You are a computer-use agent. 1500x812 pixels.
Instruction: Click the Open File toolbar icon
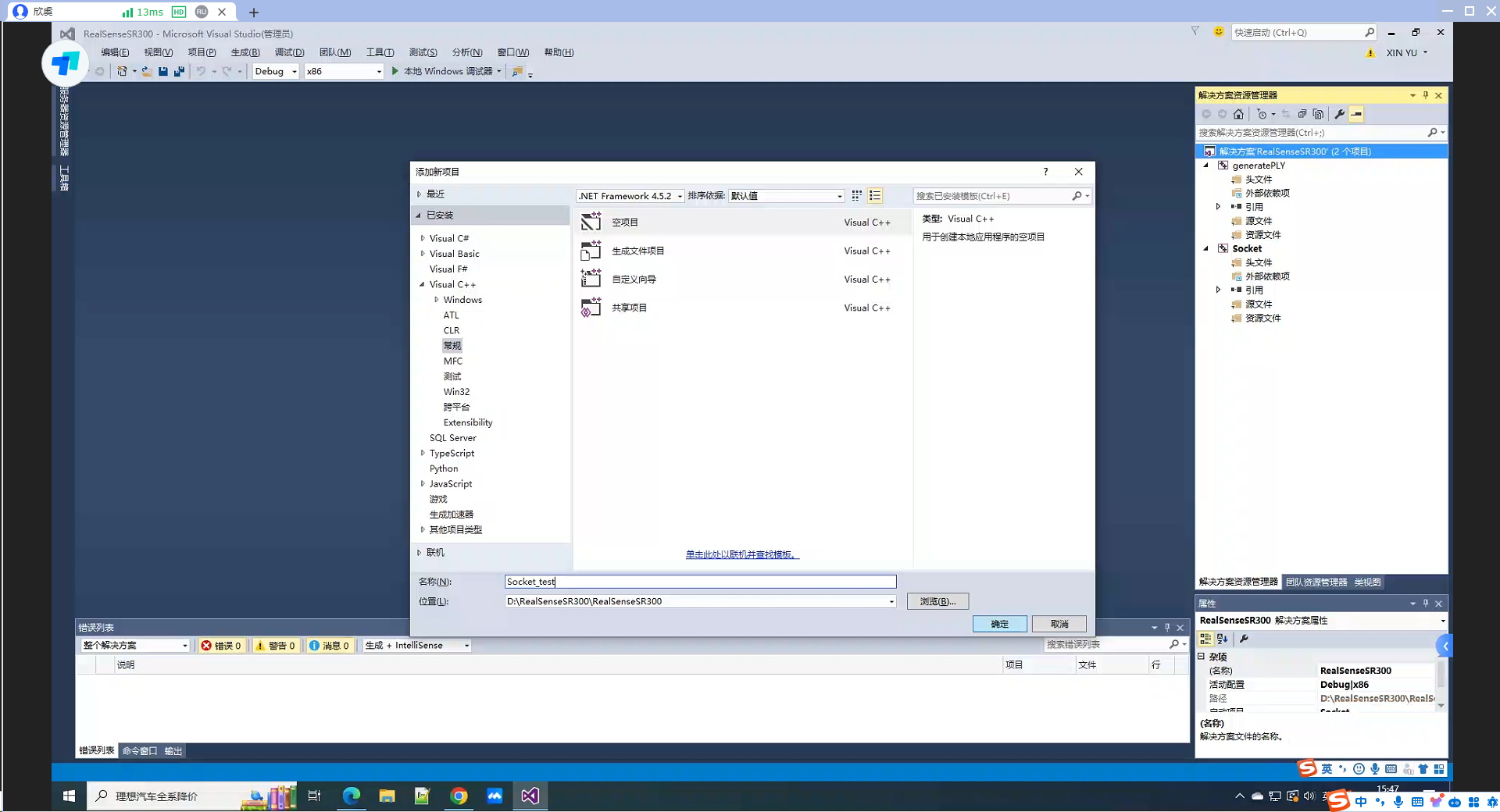coord(146,71)
